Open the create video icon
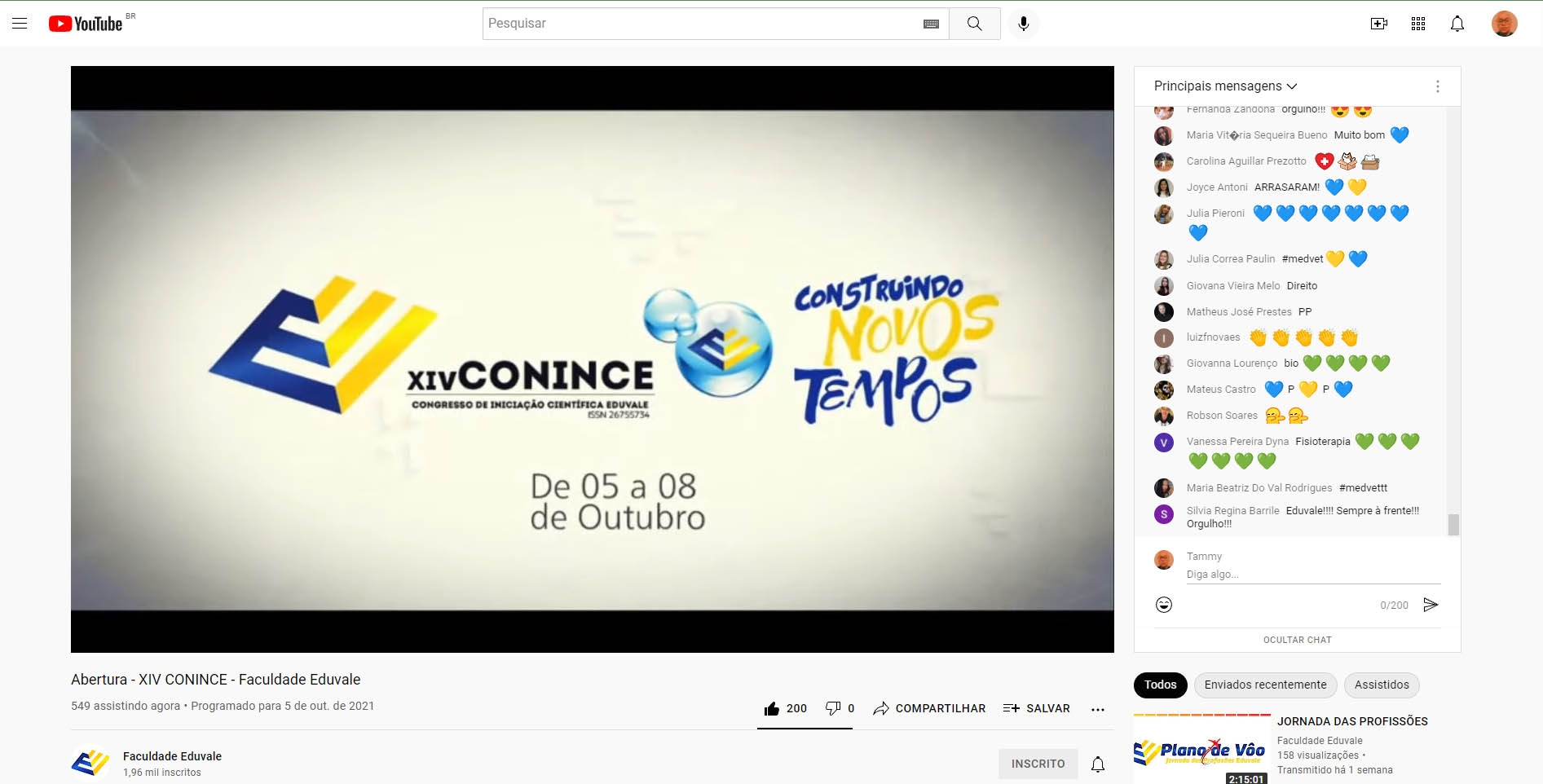Image resolution: width=1543 pixels, height=784 pixels. coord(1379,24)
